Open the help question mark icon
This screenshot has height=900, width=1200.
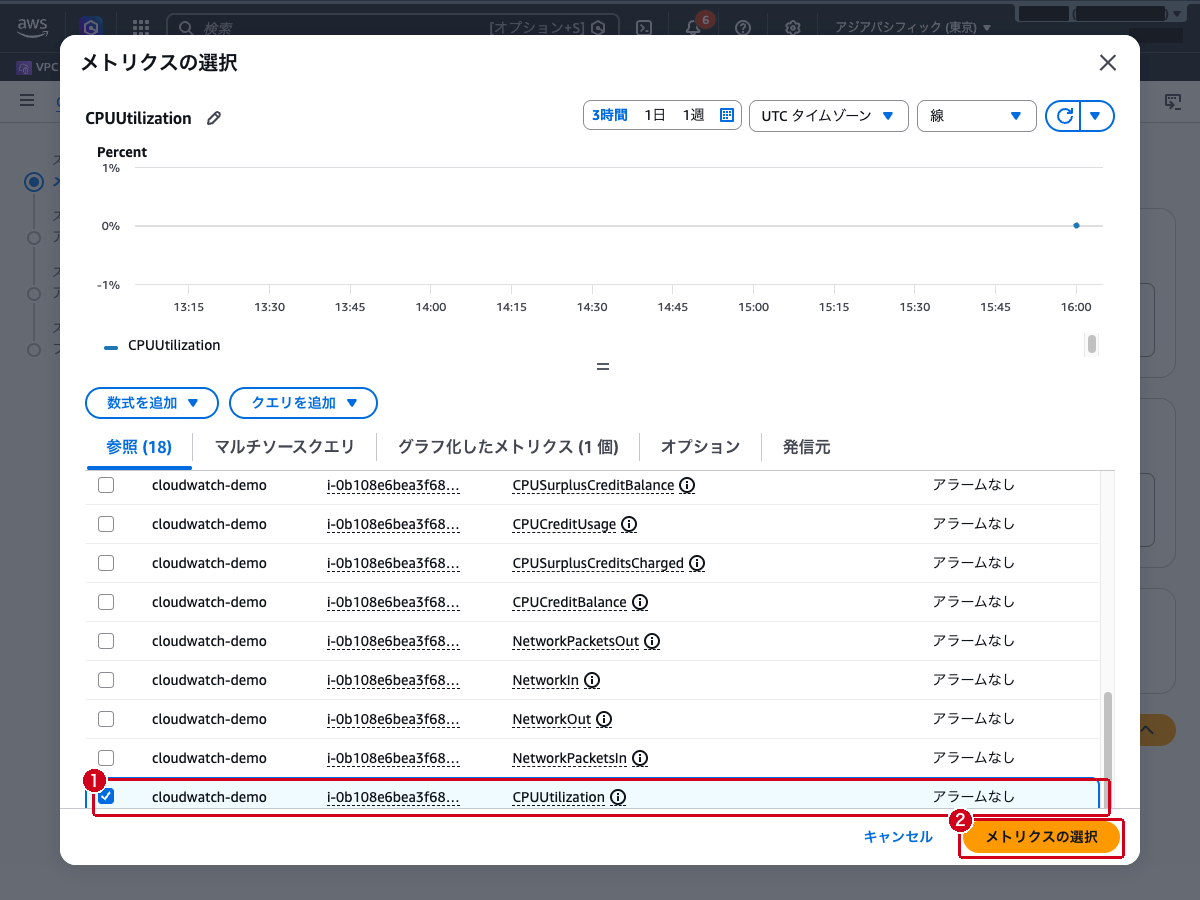(743, 28)
